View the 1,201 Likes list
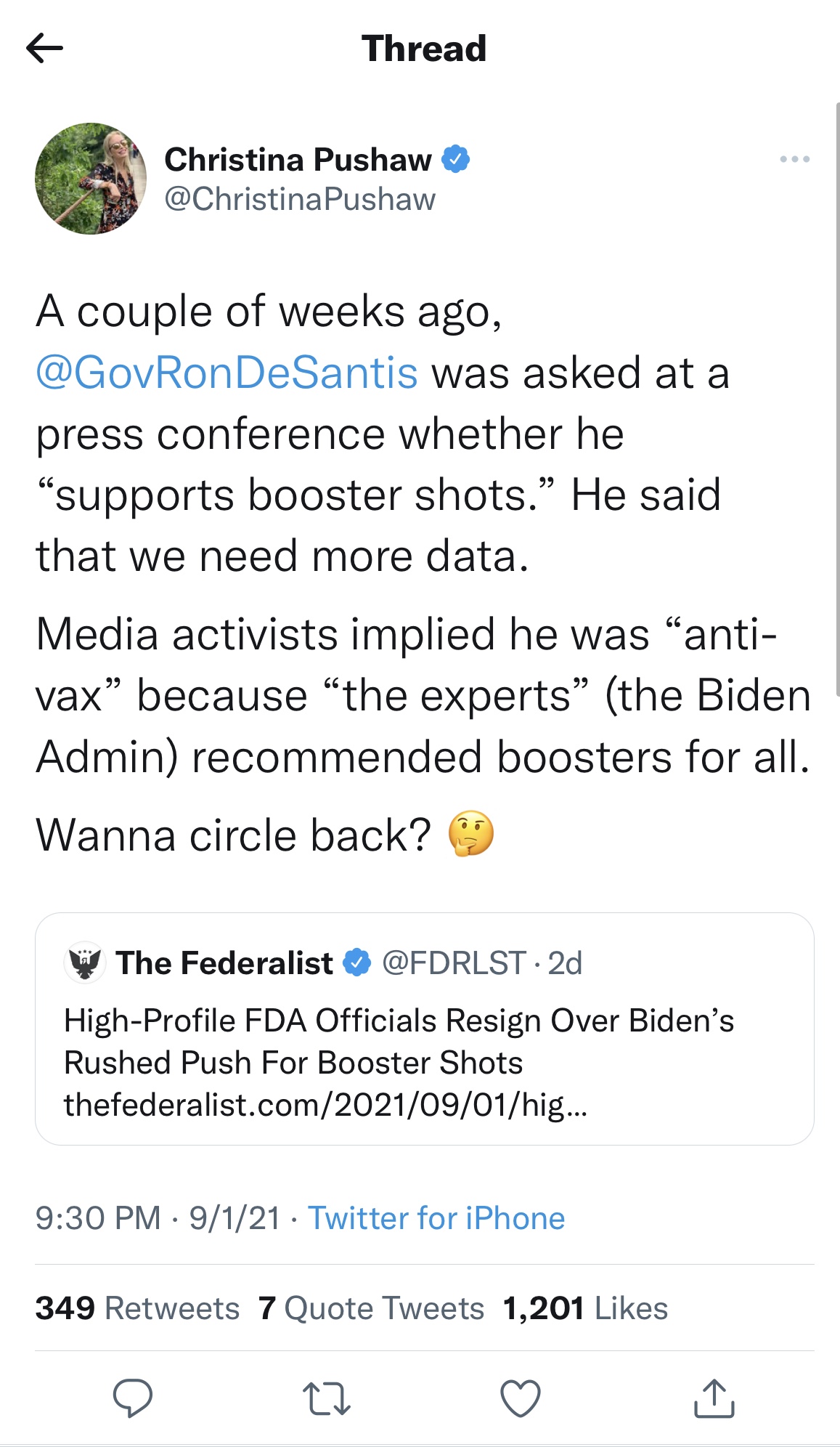 (x=585, y=1308)
